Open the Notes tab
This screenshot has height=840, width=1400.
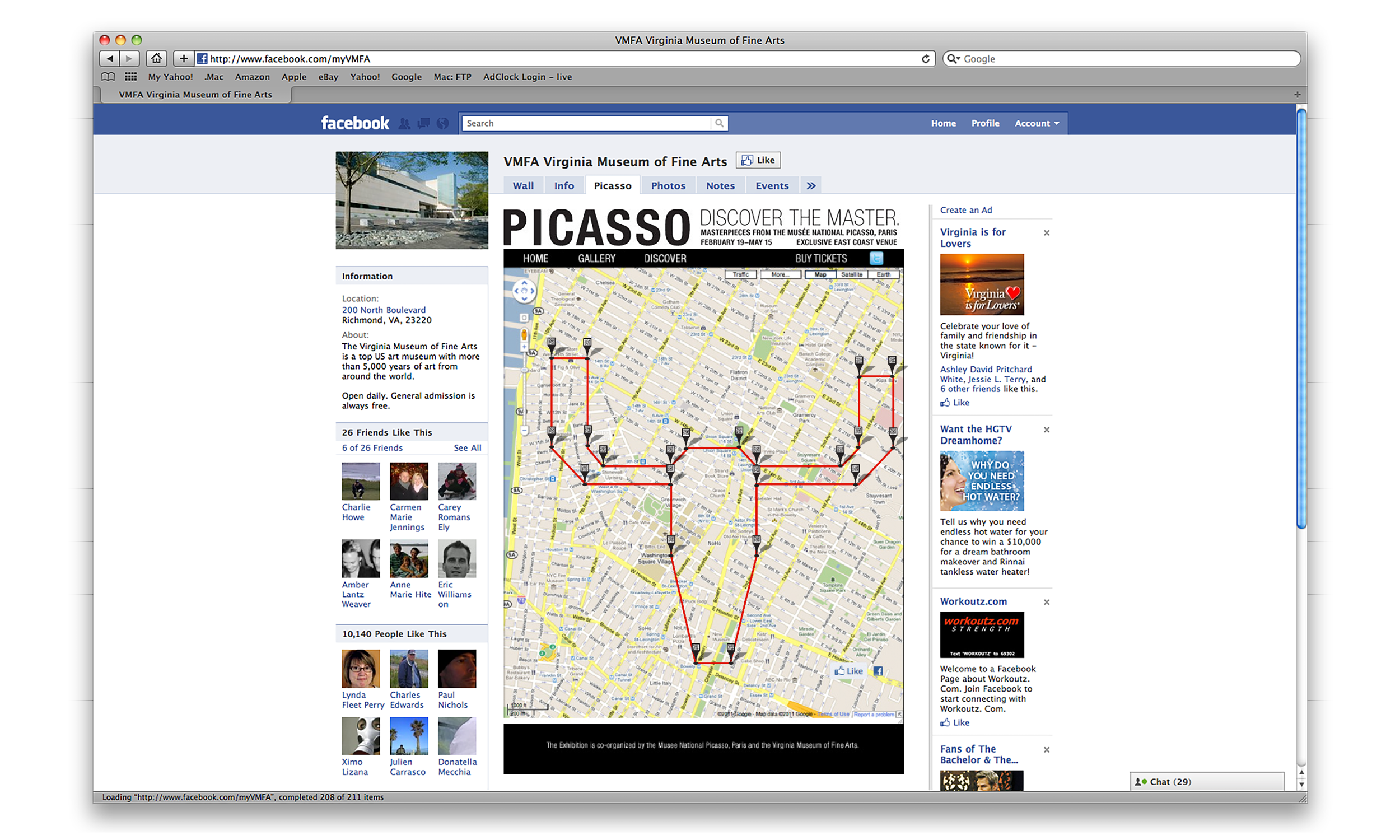tap(720, 186)
